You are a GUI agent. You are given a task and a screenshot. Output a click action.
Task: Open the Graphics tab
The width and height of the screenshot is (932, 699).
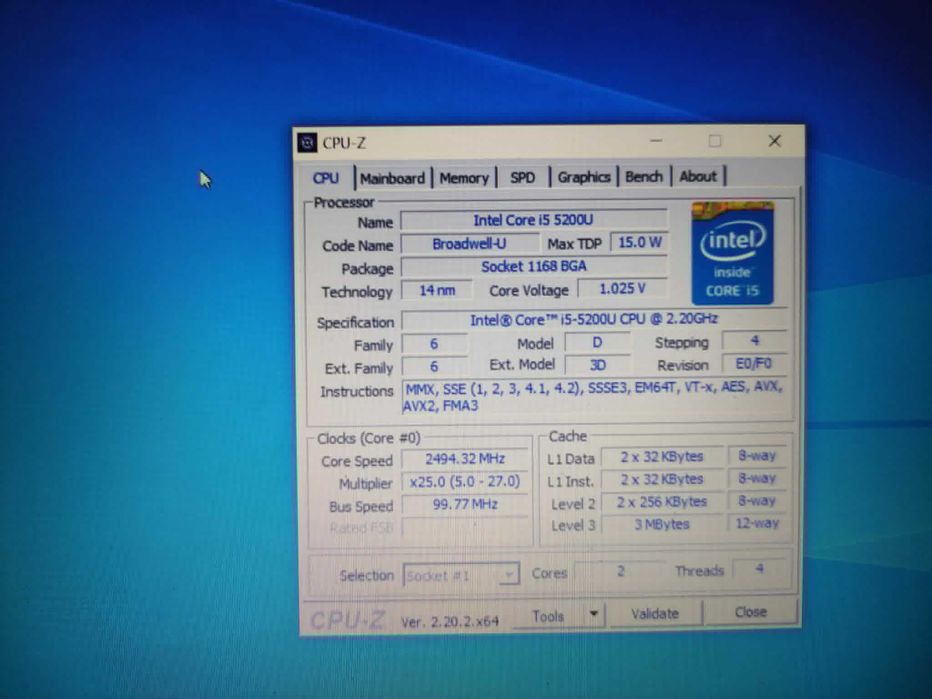click(x=584, y=177)
